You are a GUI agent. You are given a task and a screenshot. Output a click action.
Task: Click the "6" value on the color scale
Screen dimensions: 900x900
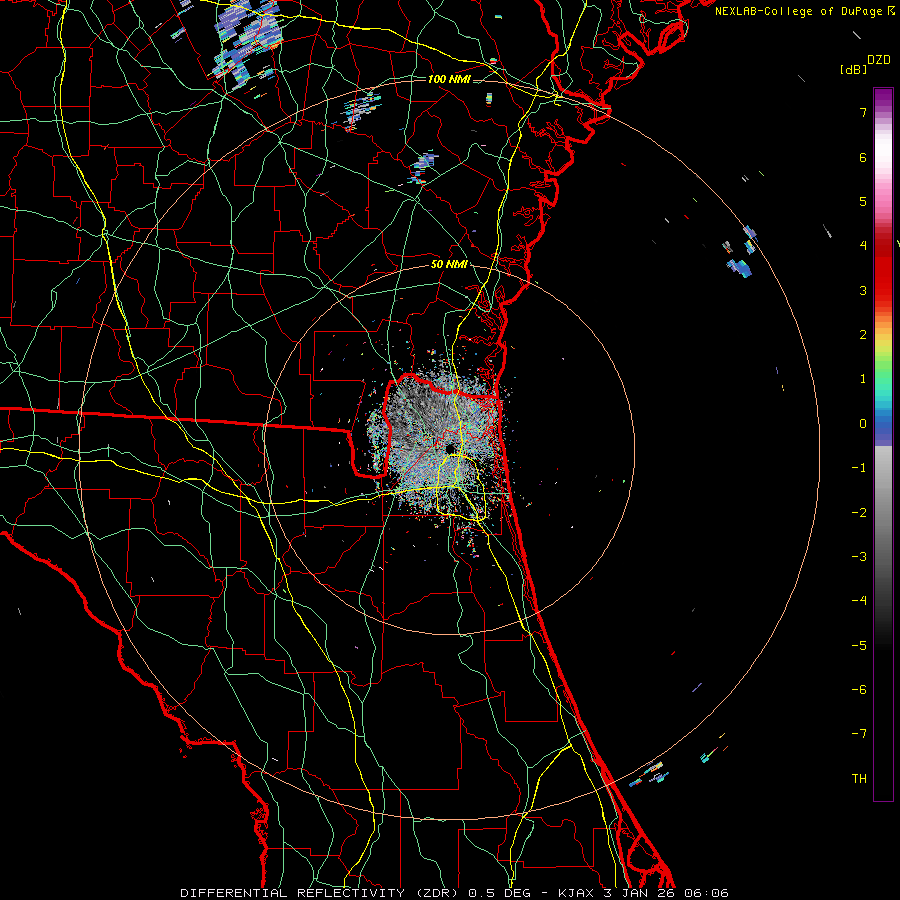coord(863,157)
